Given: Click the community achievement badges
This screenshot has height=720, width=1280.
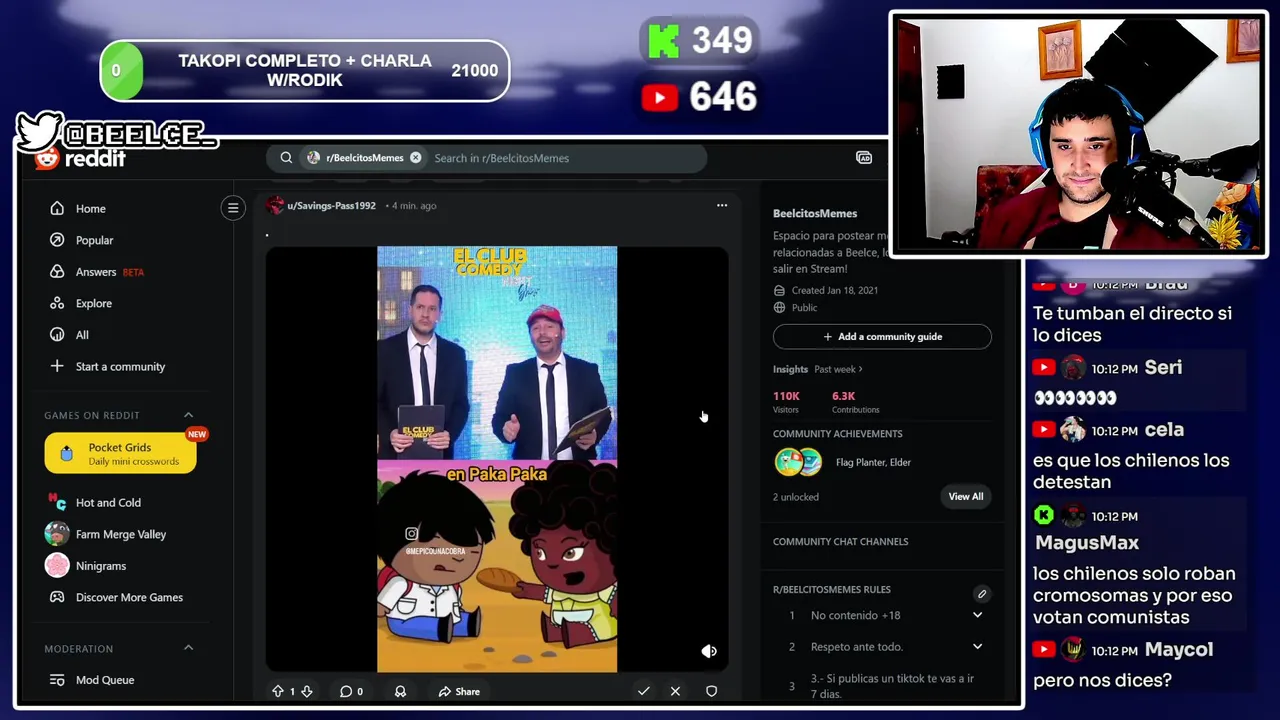Looking at the screenshot, I should click(x=798, y=462).
